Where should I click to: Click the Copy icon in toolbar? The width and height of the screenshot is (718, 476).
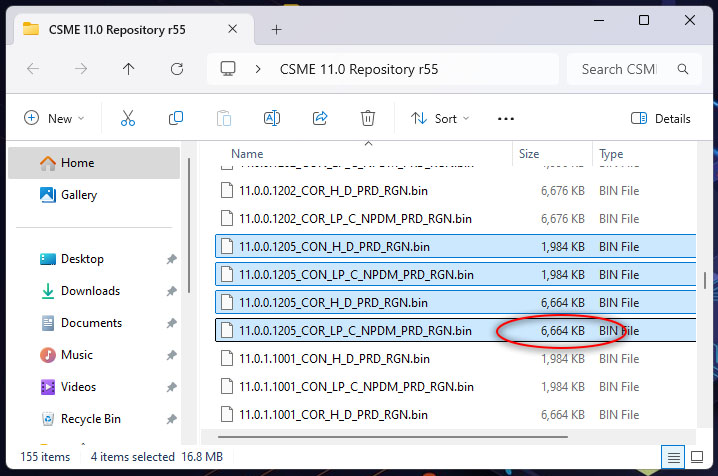click(x=176, y=119)
